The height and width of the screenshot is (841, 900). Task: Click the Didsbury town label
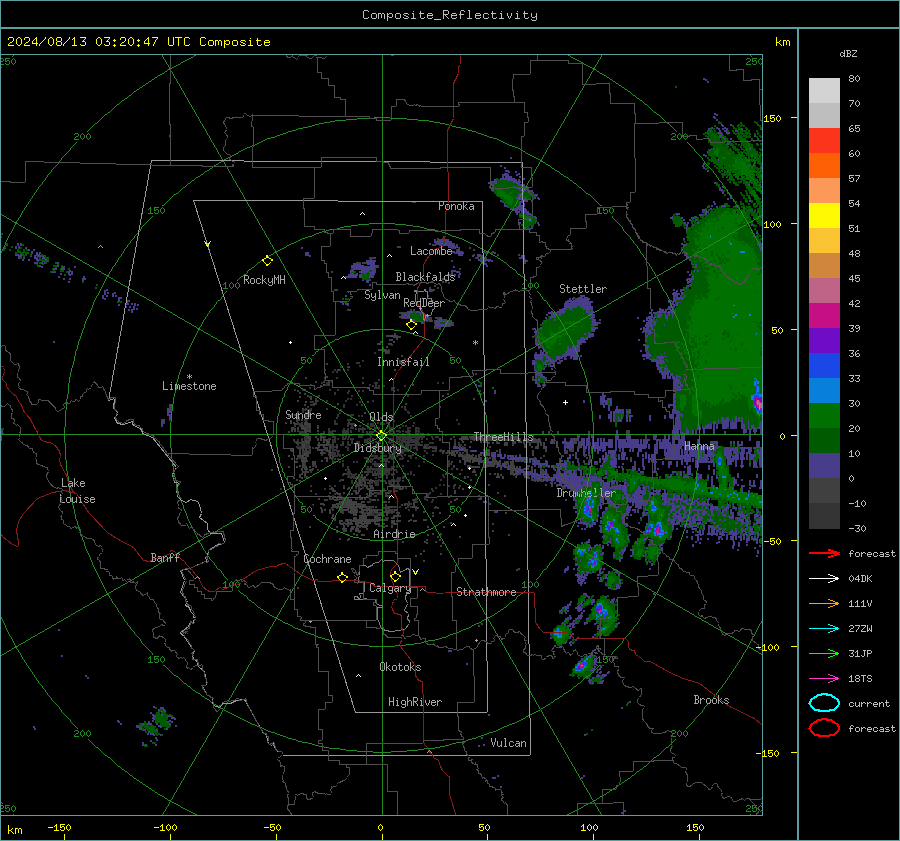click(377, 448)
